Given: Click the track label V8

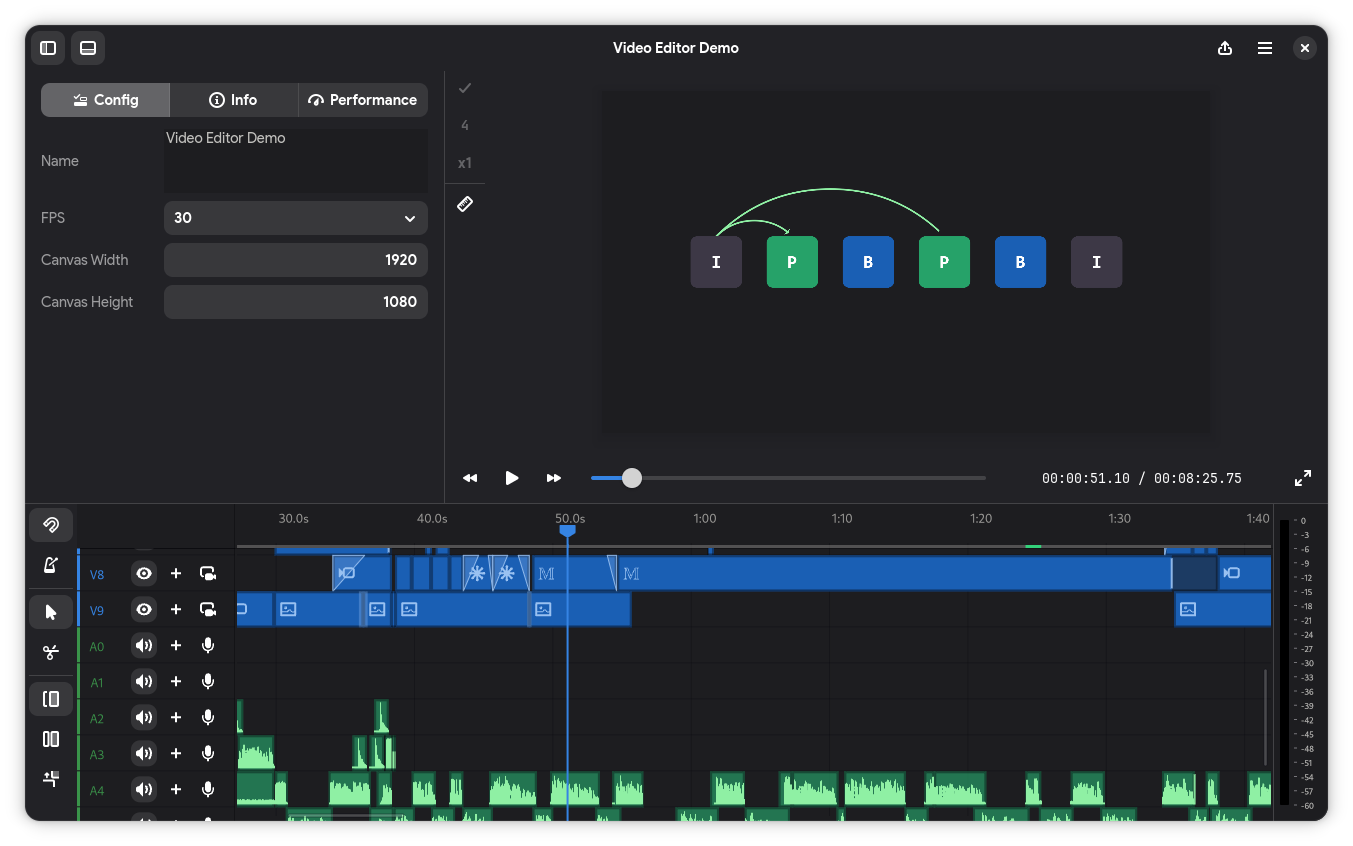Looking at the screenshot, I should pyautogui.click(x=97, y=575).
